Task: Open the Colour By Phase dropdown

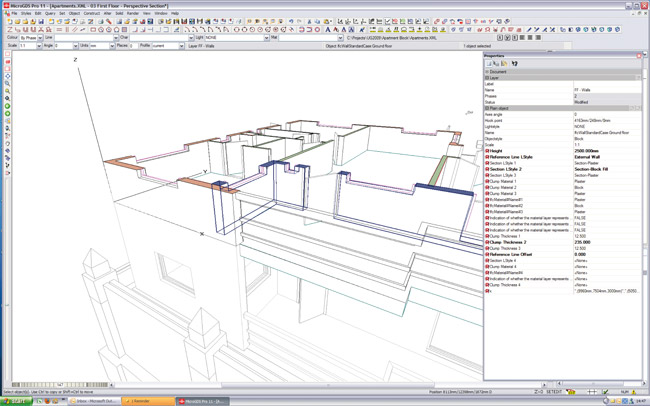Action: click(38, 37)
